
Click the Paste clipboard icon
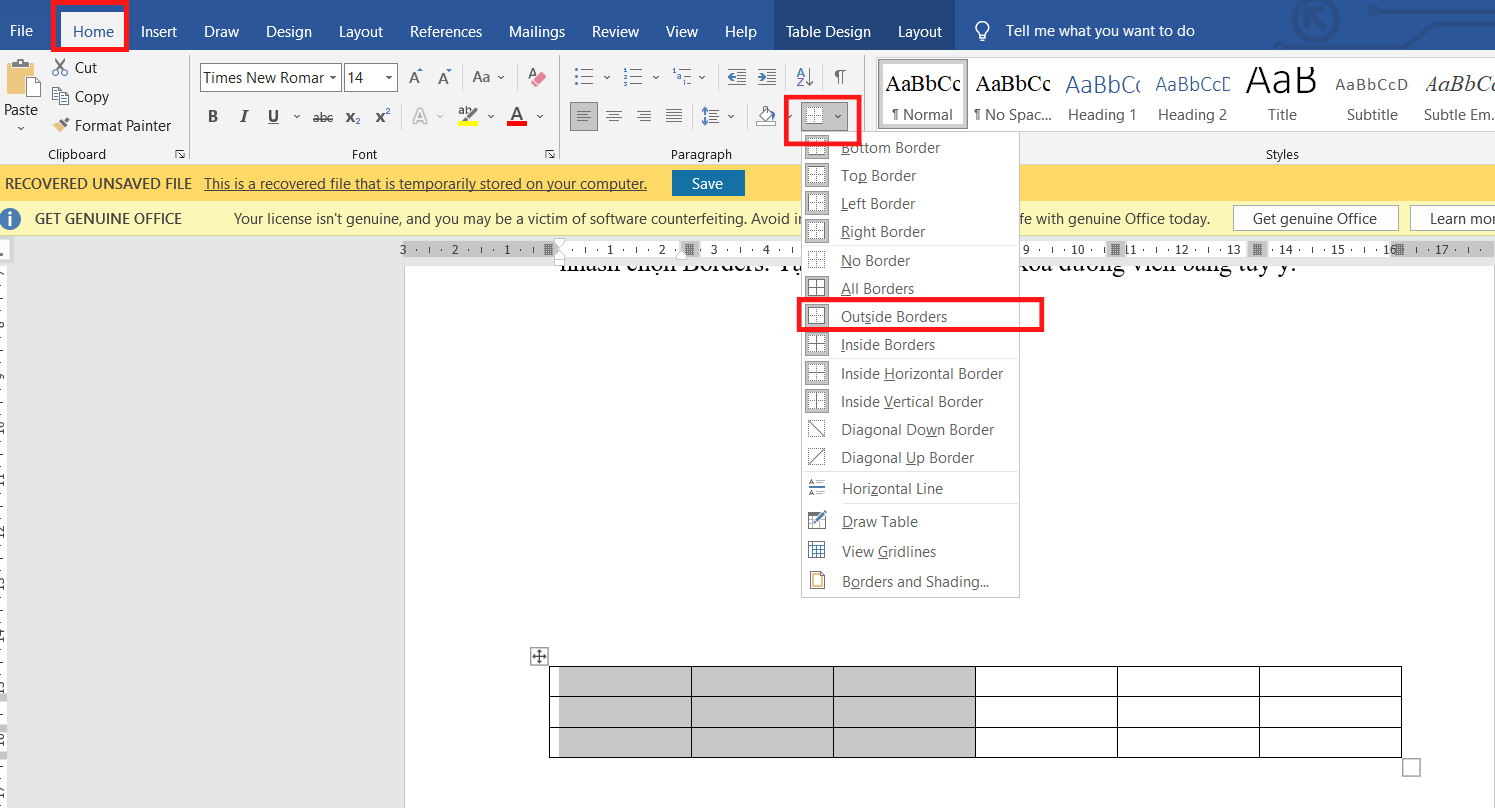point(21,79)
